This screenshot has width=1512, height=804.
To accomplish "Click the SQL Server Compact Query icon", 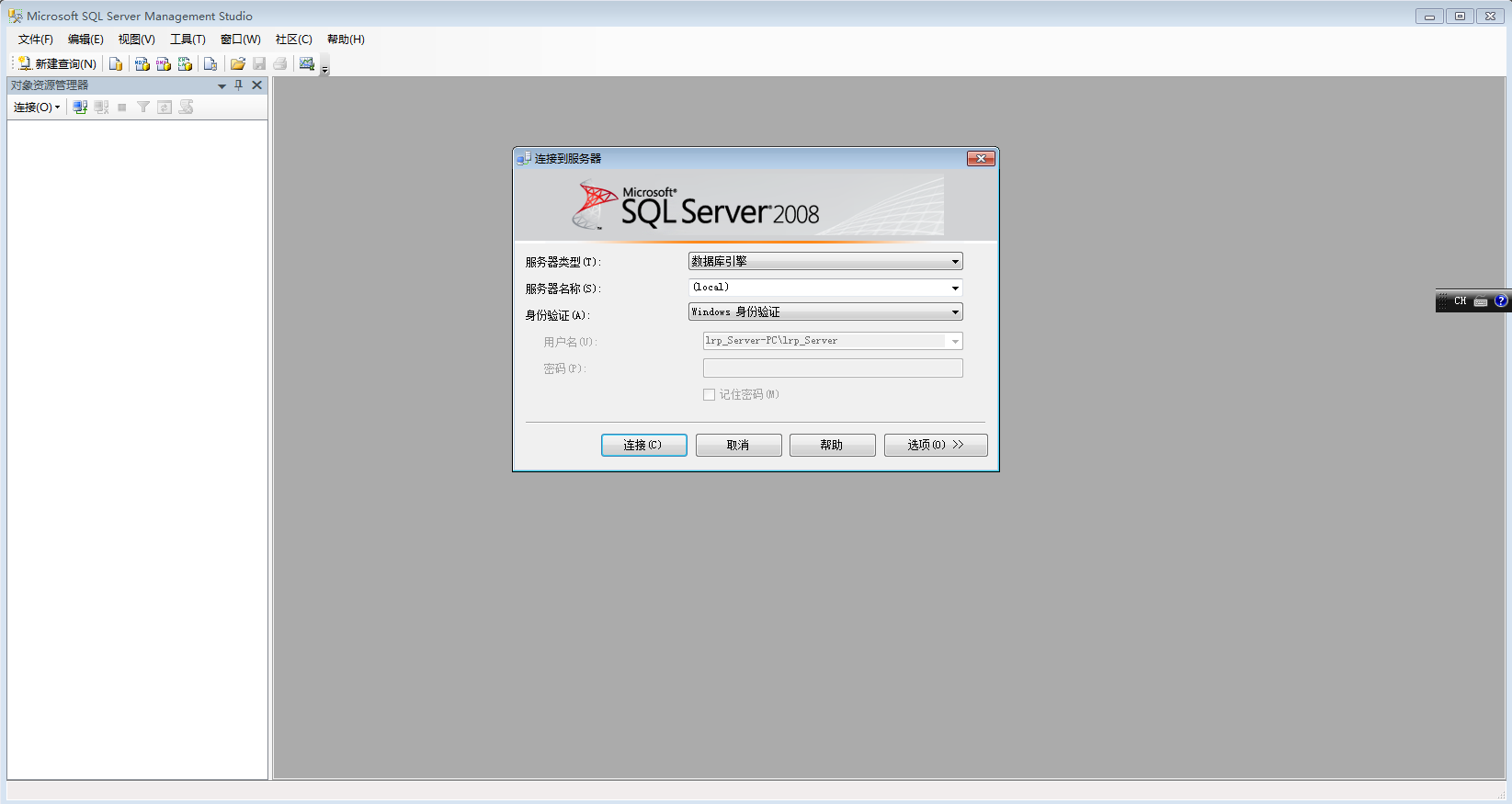I will tap(210, 63).
